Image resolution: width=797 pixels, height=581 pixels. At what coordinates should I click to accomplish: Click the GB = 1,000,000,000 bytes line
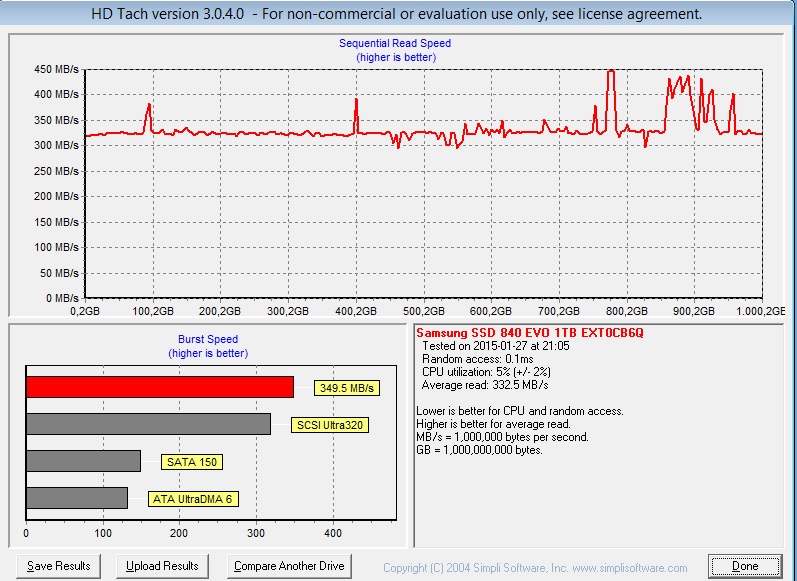(479, 450)
